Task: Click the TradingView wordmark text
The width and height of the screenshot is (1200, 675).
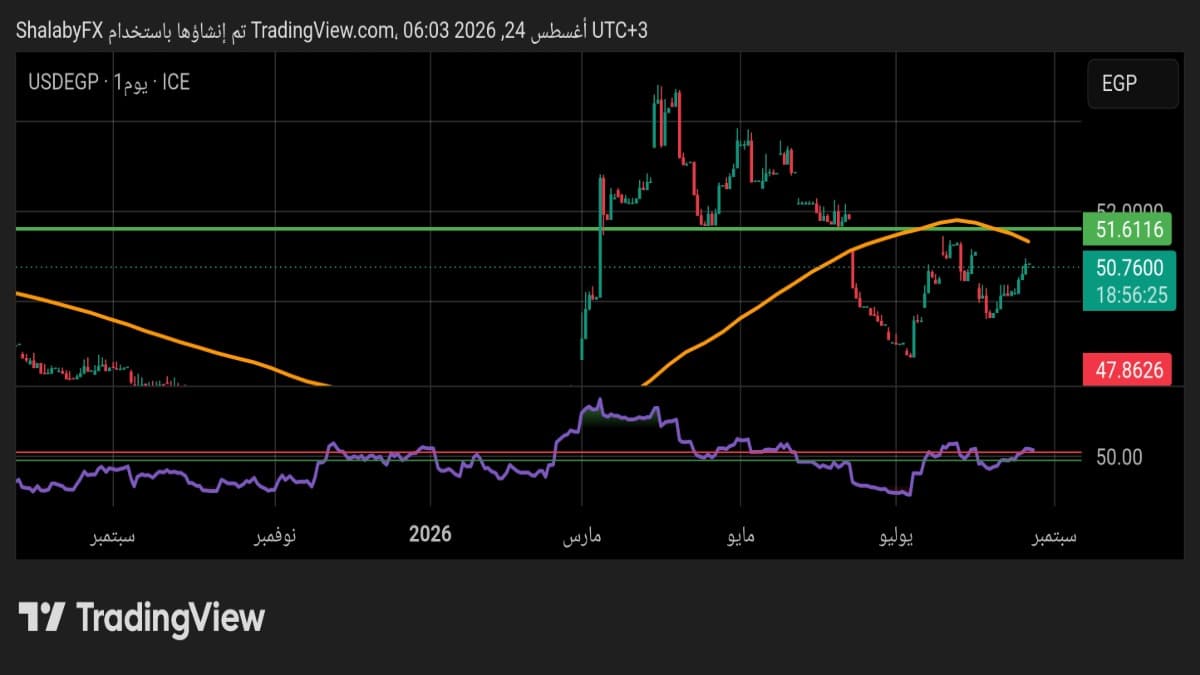Action: click(170, 617)
